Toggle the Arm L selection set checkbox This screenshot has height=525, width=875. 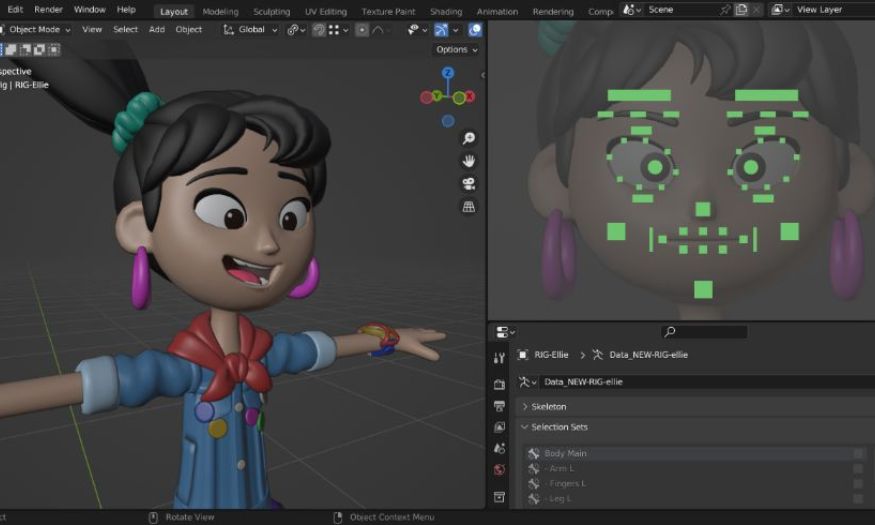(858, 469)
